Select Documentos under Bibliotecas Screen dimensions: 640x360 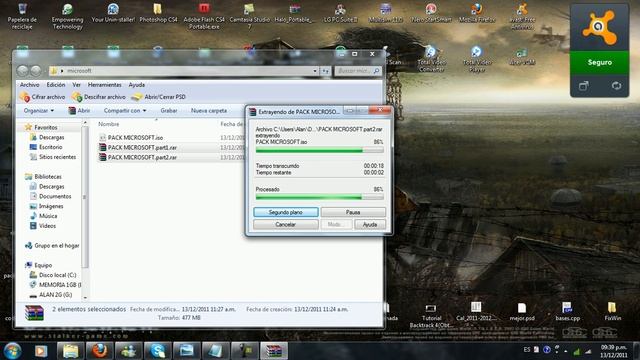pos(55,196)
